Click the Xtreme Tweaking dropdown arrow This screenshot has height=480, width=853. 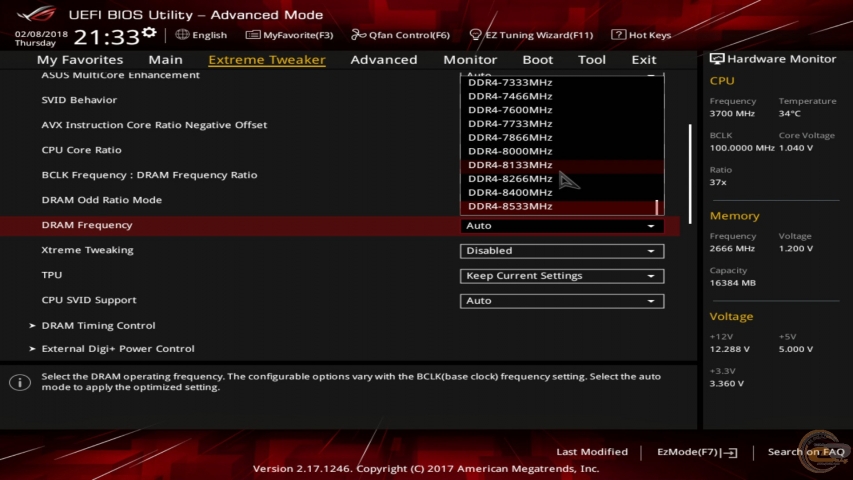tap(651, 251)
